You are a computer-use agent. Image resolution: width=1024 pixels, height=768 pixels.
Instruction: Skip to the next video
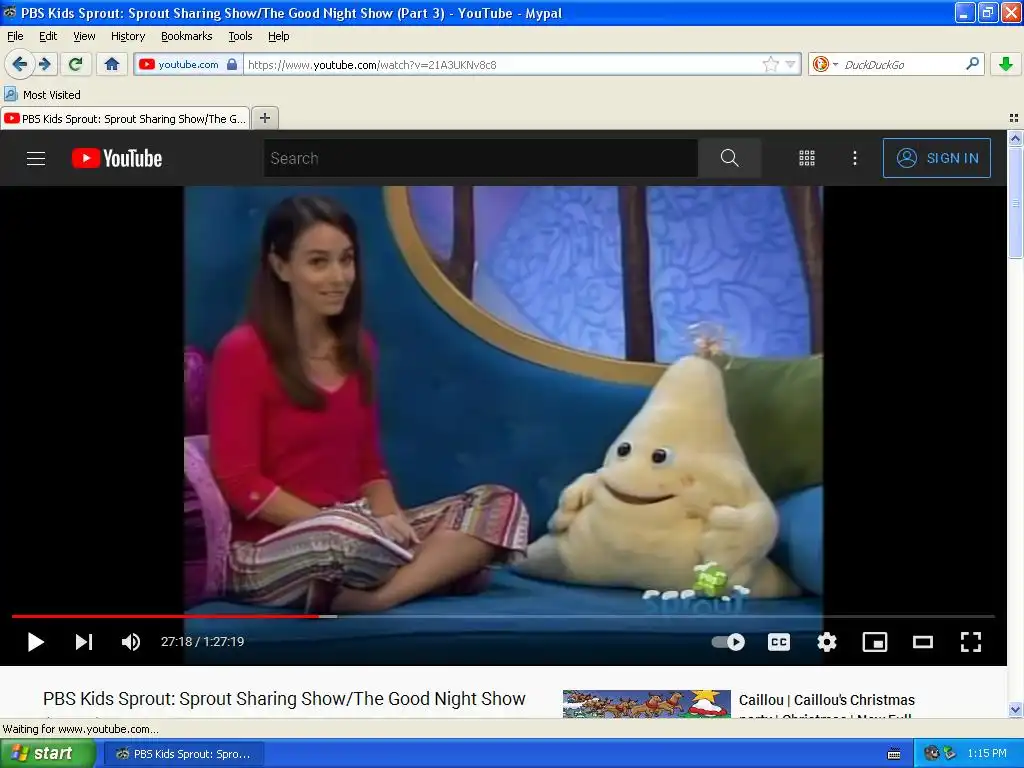84,642
